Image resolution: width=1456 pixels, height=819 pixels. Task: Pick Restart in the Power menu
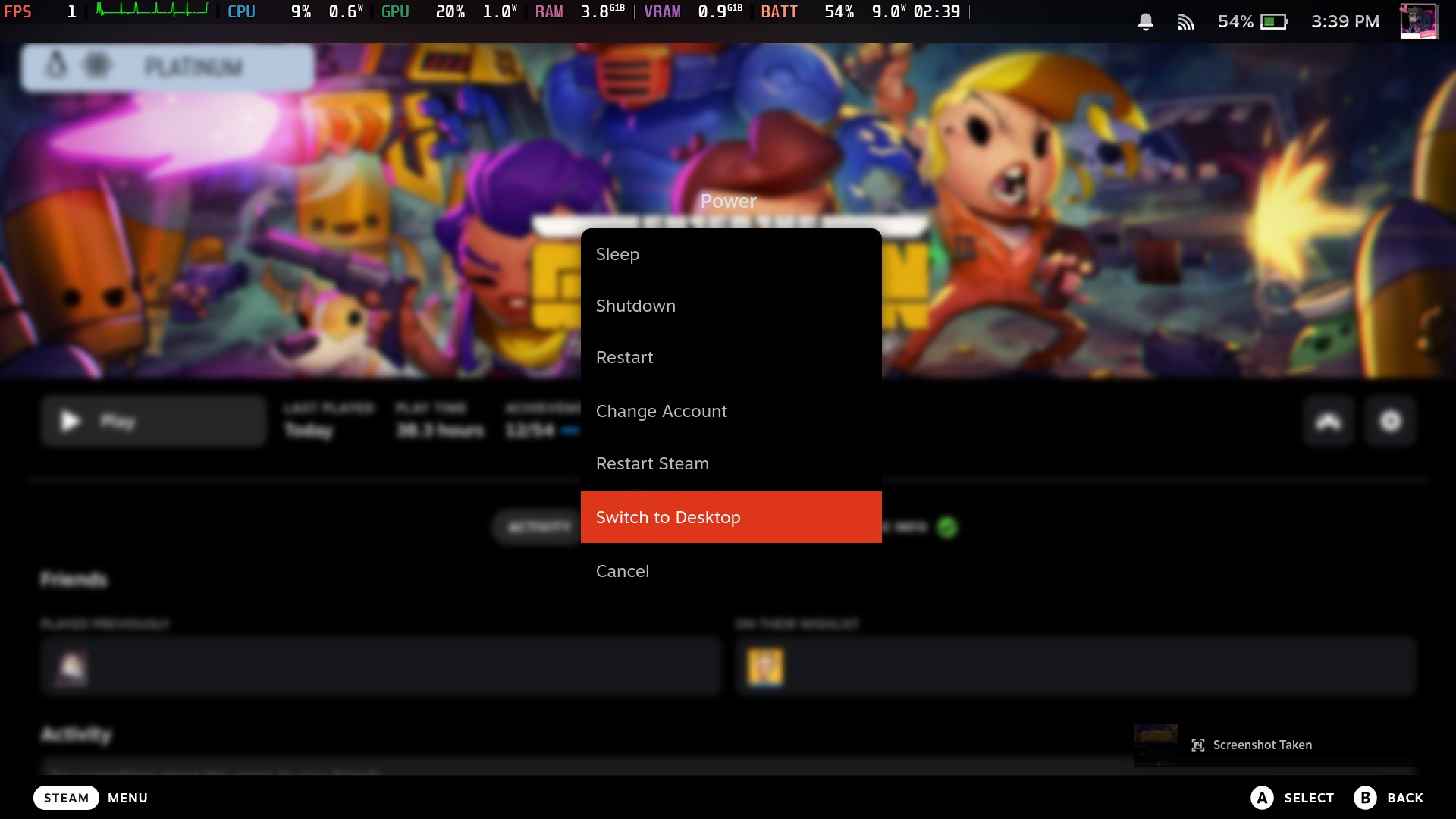(731, 358)
